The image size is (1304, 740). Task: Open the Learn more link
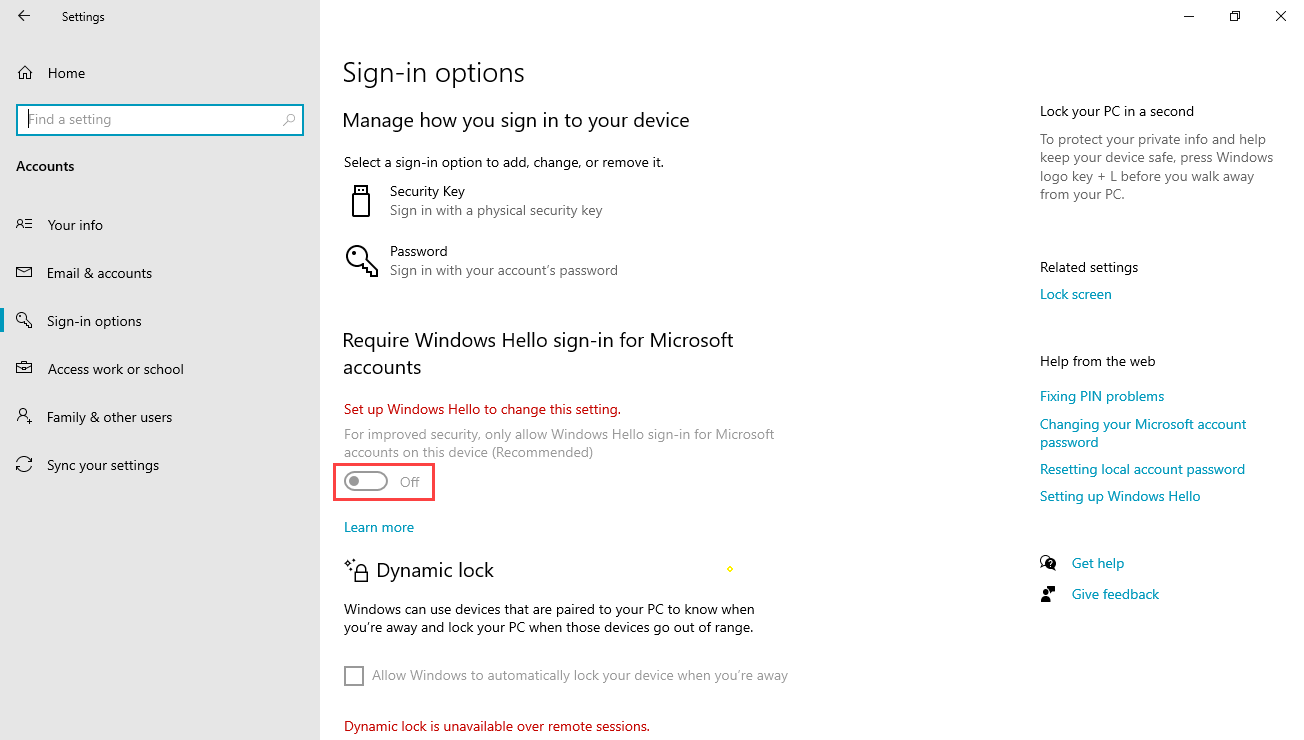(x=379, y=527)
